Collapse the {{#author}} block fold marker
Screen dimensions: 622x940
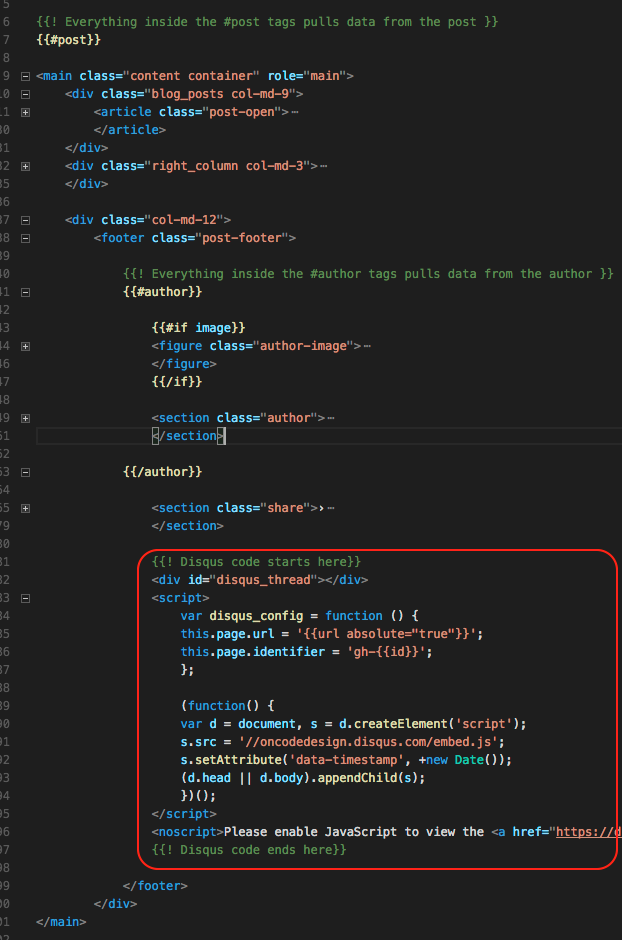coord(25,292)
